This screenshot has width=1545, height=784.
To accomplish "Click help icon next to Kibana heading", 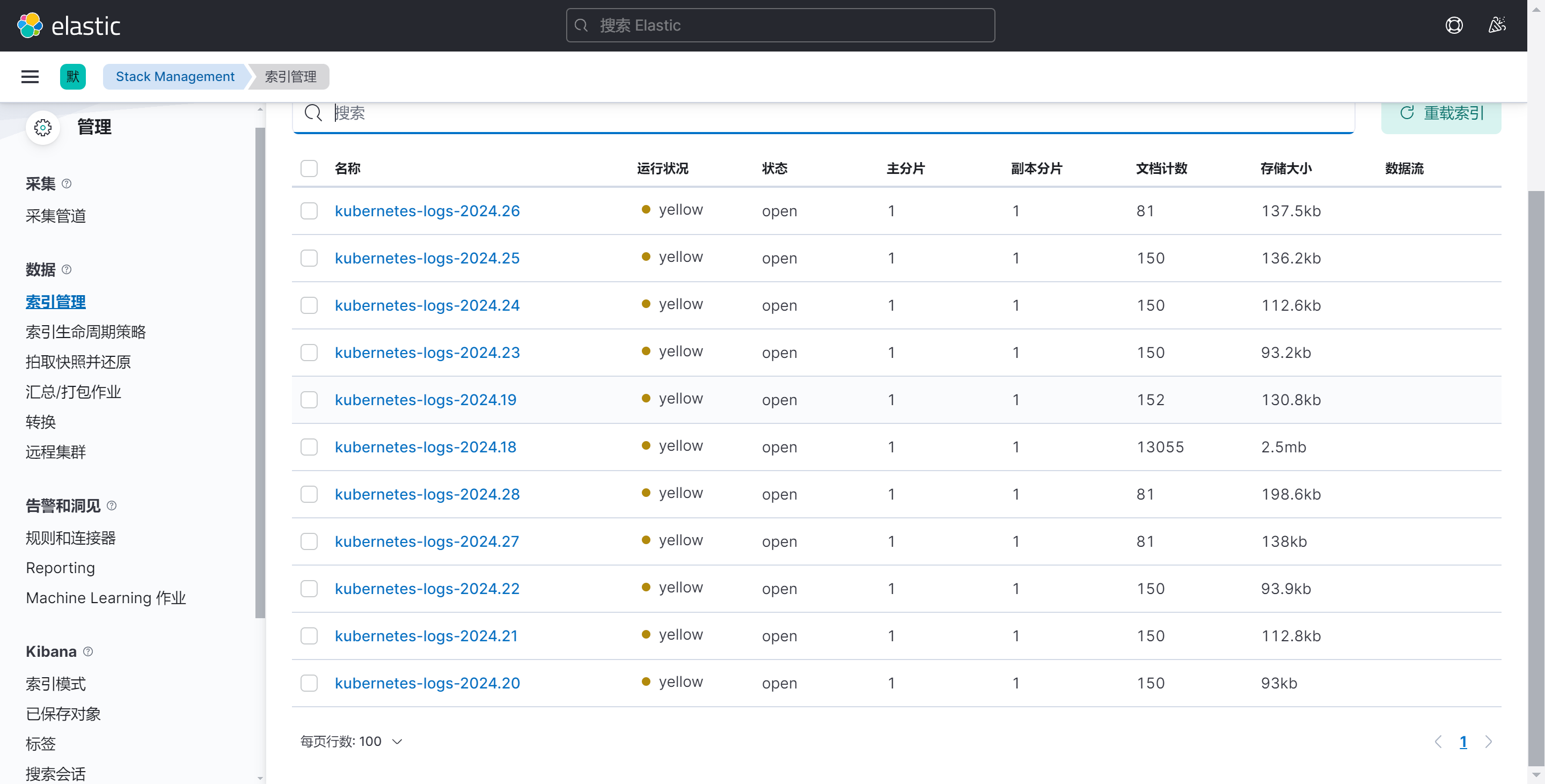I will click(x=88, y=651).
